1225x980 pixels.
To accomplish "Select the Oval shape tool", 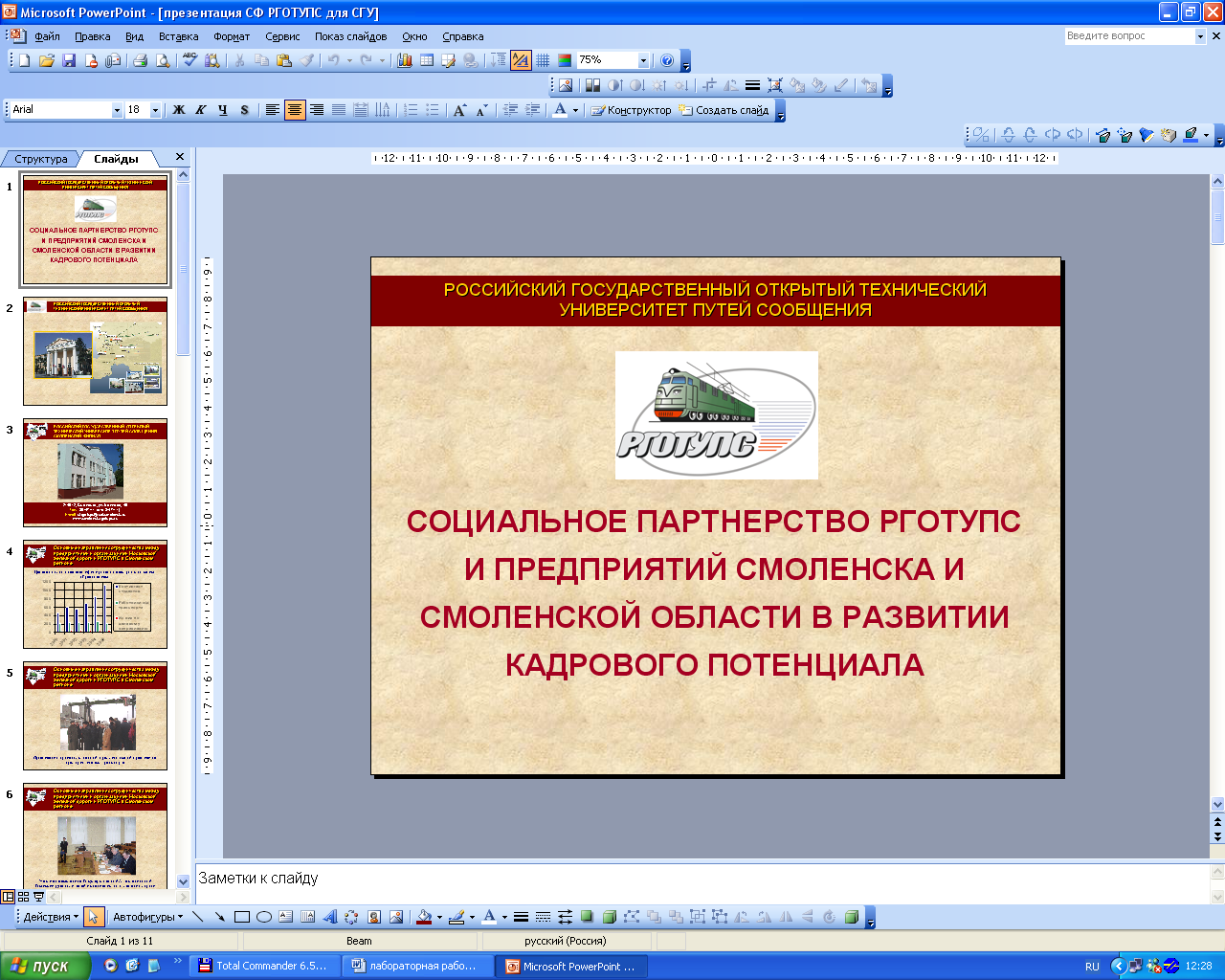I will pos(263,917).
